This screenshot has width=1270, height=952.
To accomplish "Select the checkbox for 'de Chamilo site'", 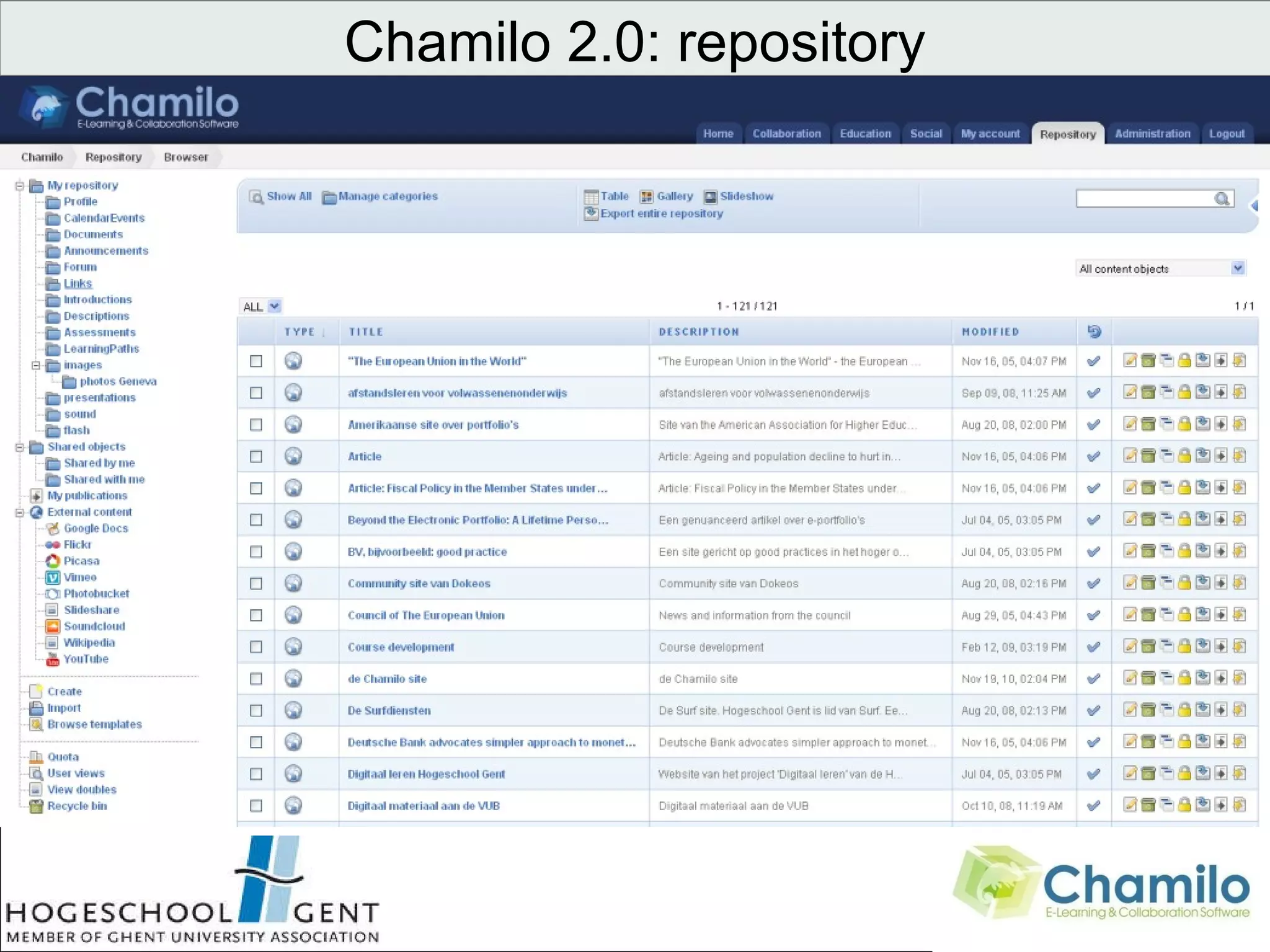I will tap(256, 679).
